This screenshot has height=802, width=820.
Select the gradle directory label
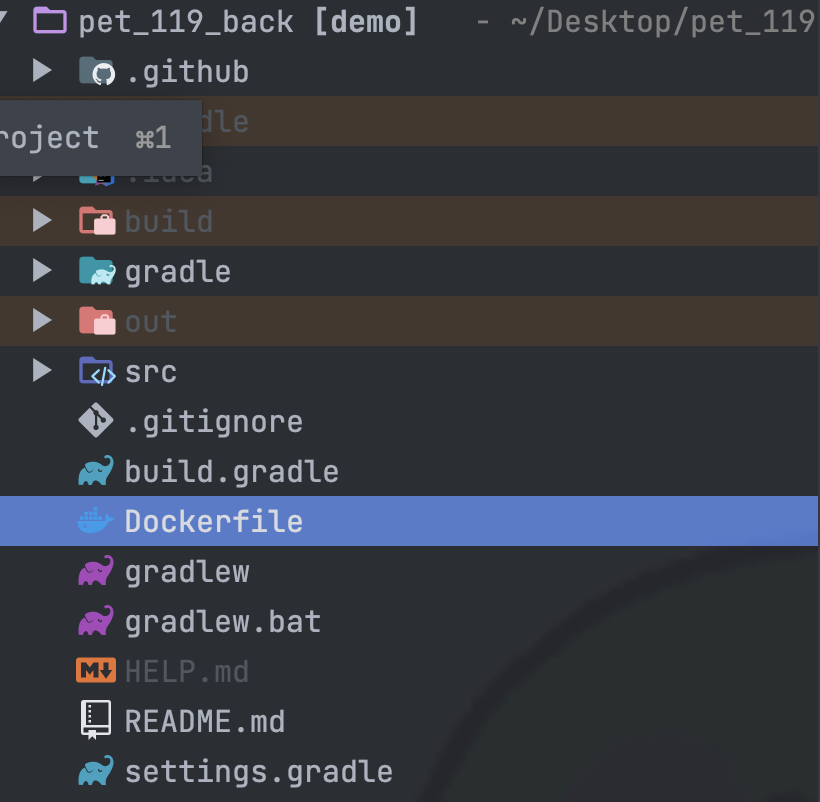tap(178, 272)
